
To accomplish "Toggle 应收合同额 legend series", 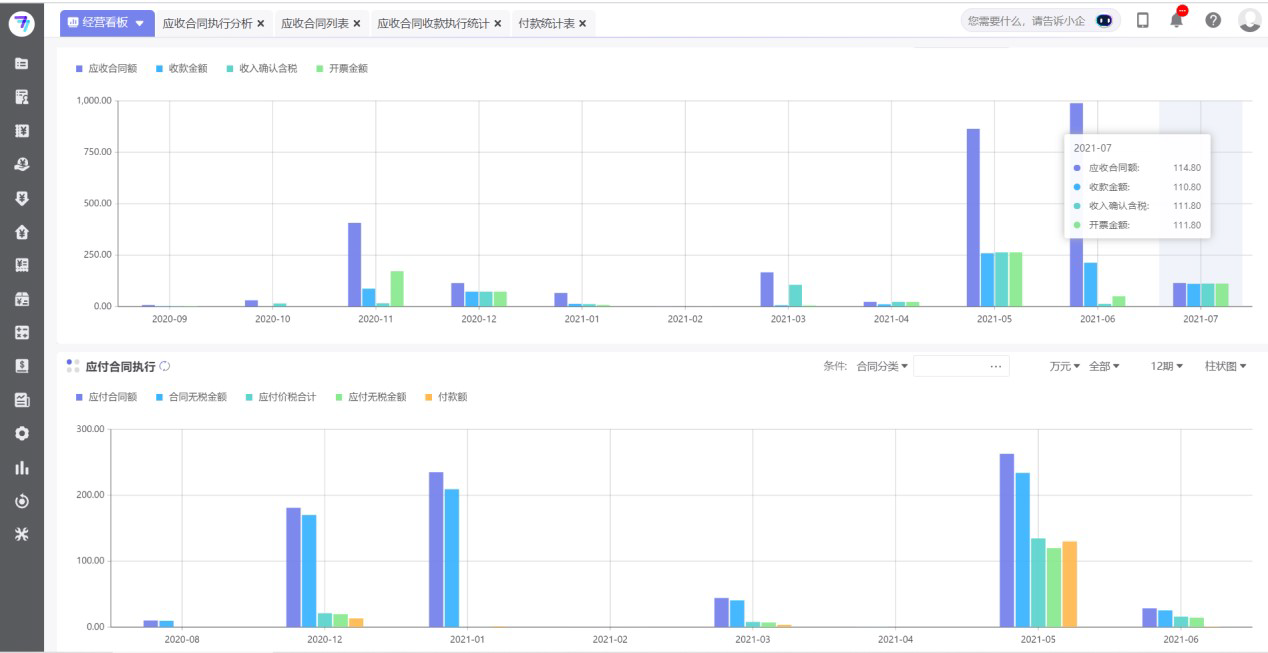I will pyautogui.click(x=106, y=68).
